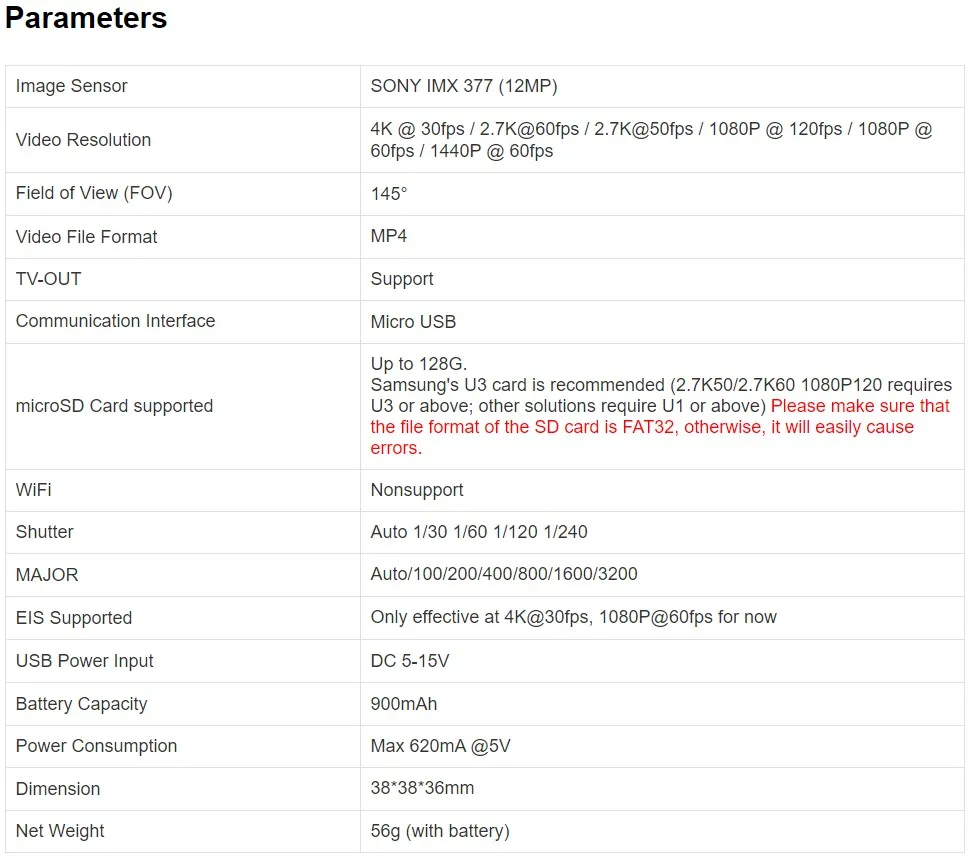Select the Video Resolution row label

click(83, 140)
